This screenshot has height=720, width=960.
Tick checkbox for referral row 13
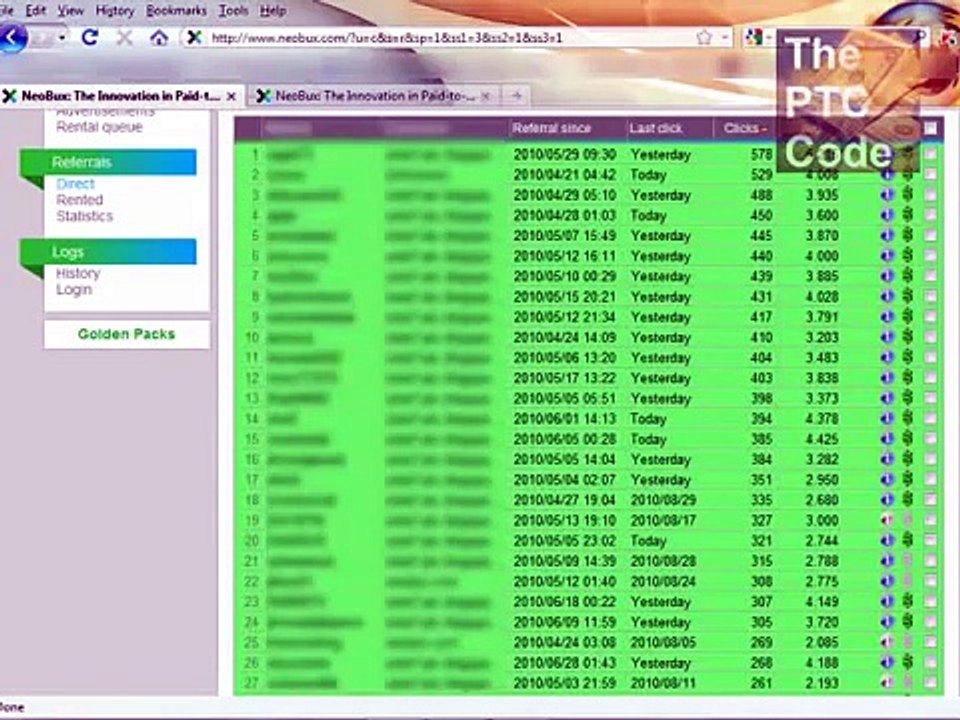coord(931,399)
